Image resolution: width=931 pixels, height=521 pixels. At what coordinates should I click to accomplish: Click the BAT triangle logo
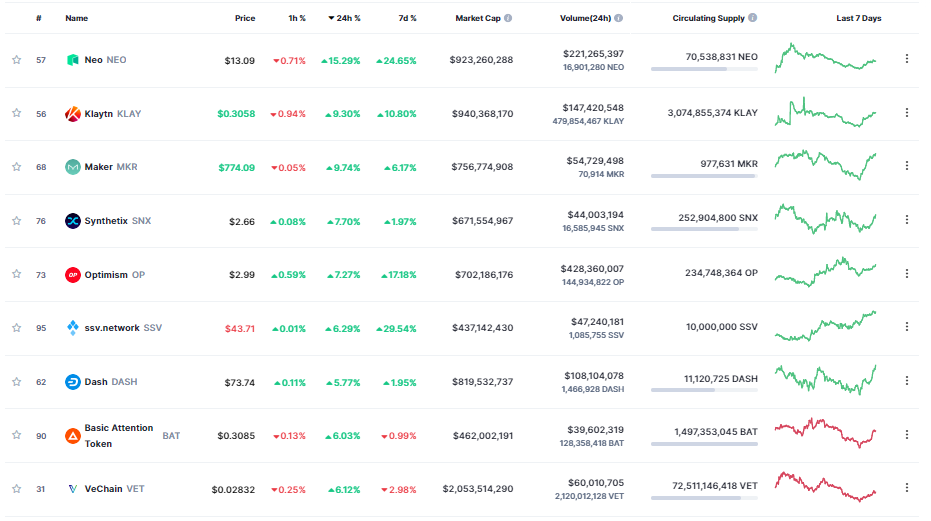tap(72, 436)
